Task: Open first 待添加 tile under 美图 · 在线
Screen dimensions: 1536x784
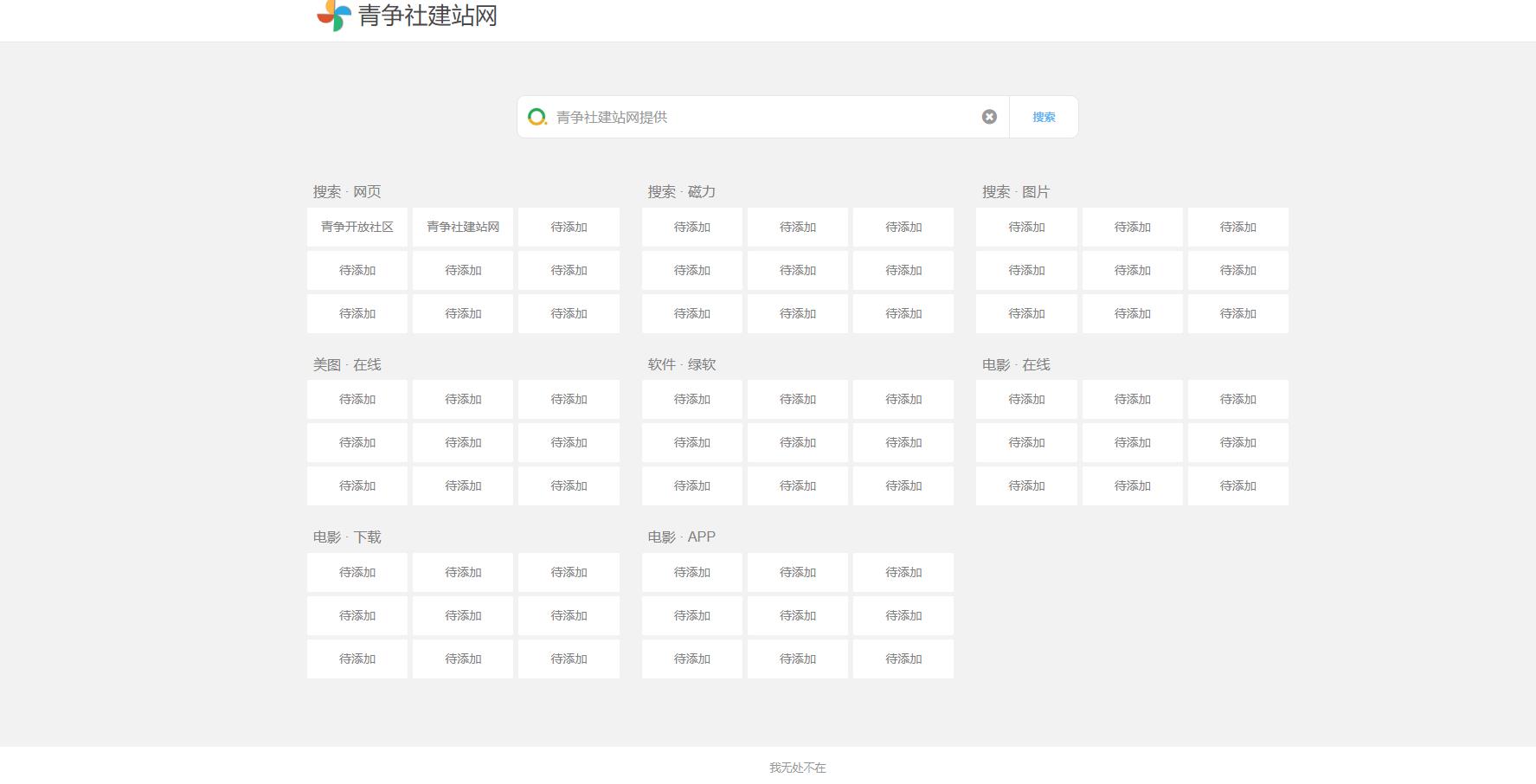Action: (x=357, y=399)
